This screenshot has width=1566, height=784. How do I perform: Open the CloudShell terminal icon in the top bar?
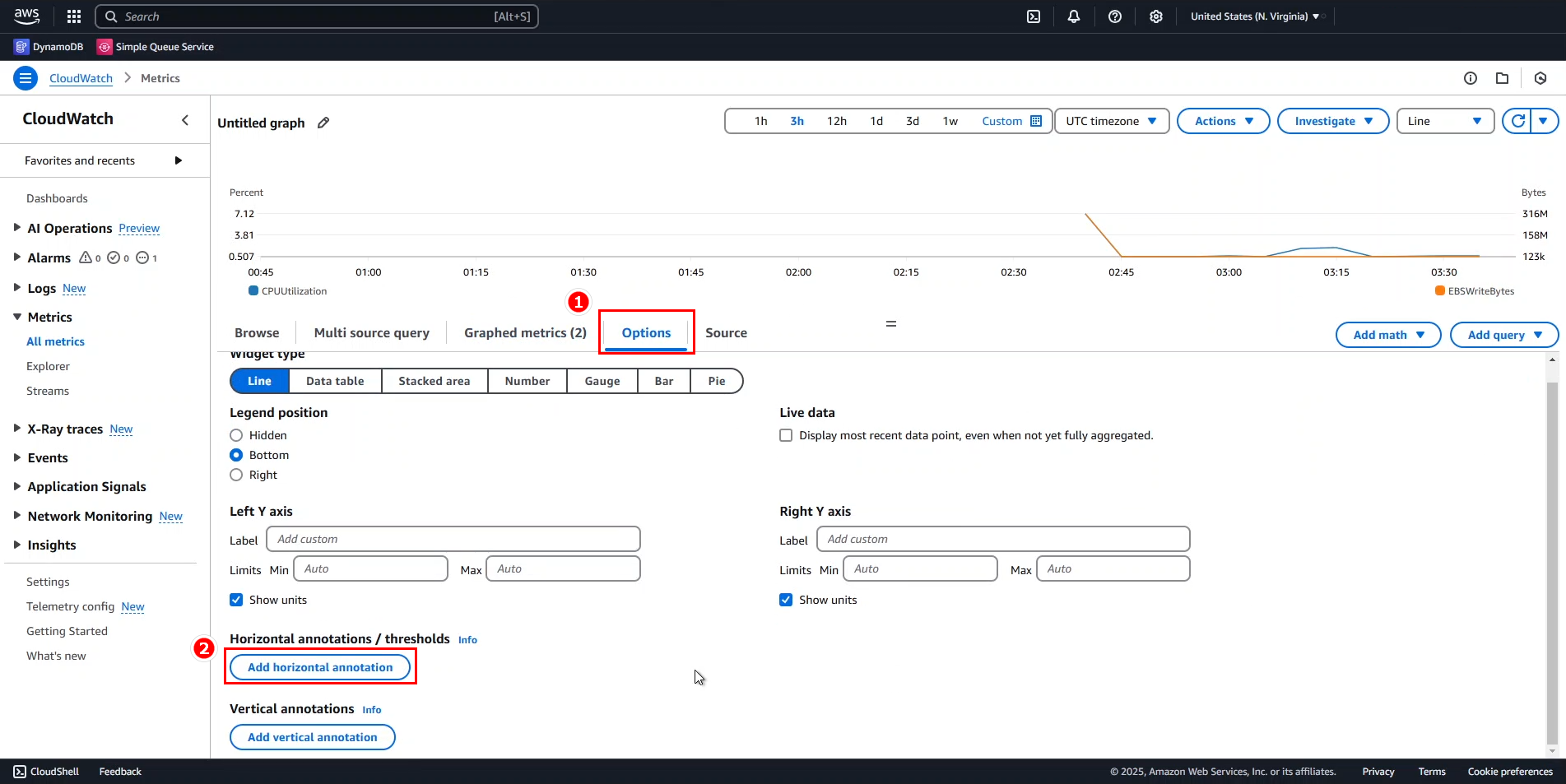point(1034,16)
